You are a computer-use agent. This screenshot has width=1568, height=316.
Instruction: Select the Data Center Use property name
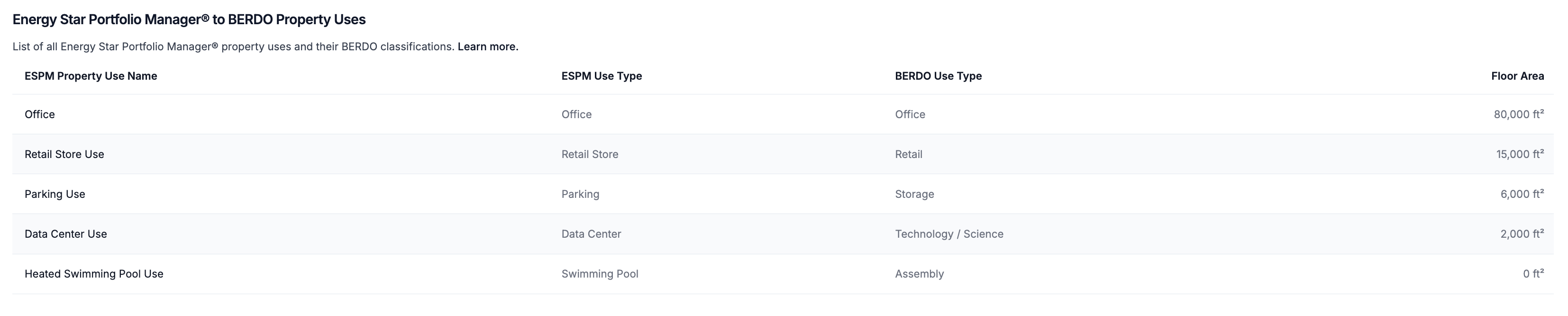(66, 234)
